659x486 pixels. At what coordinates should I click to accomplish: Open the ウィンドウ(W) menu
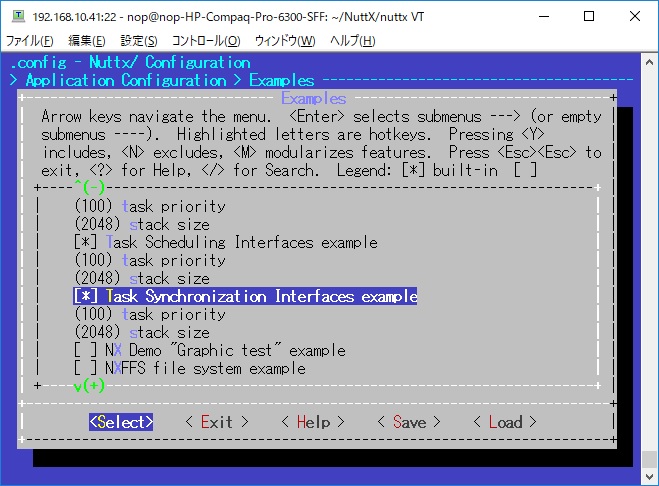[x=285, y=41]
